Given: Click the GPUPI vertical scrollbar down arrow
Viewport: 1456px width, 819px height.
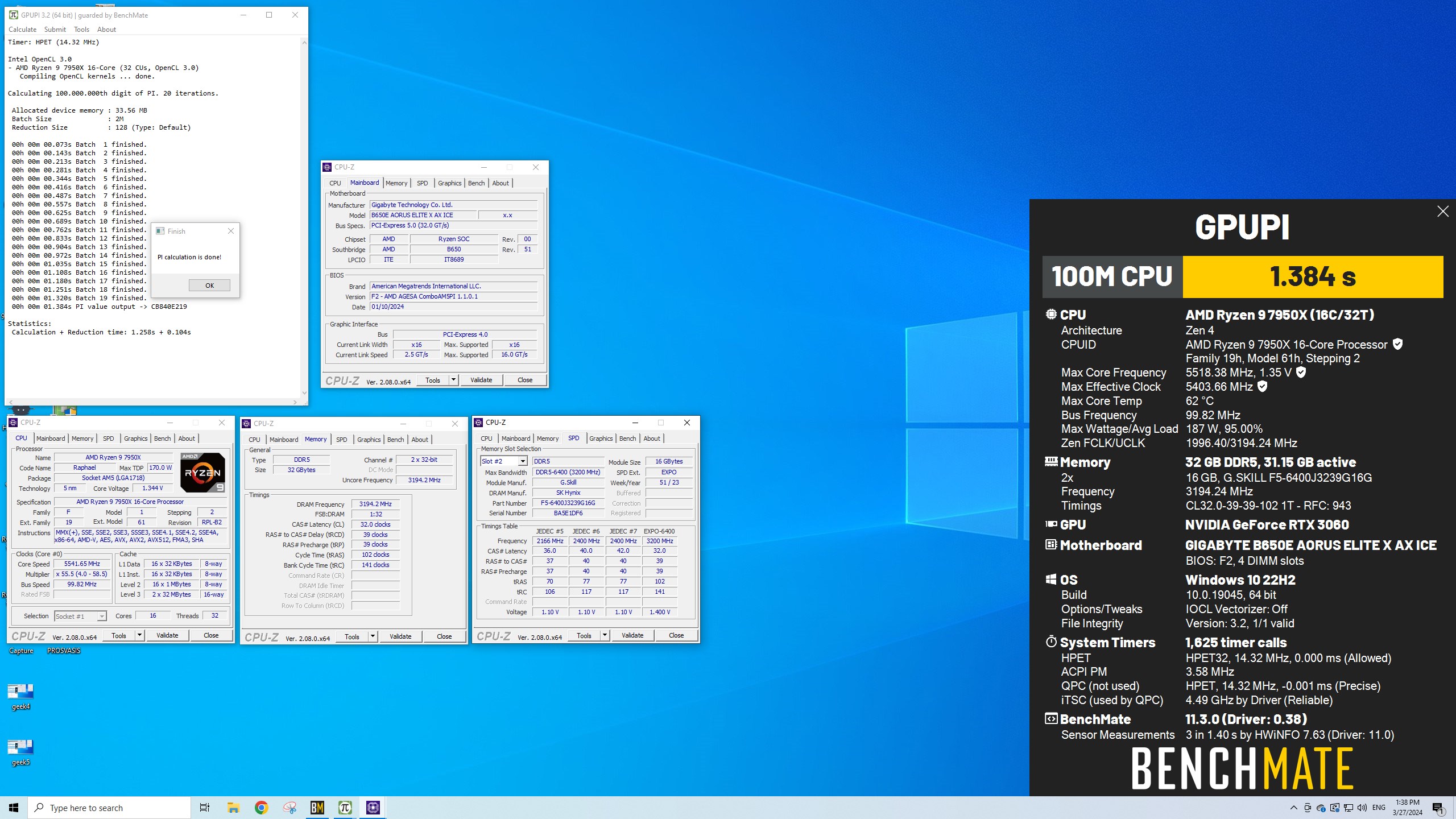Looking at the screenshot, I should pyautogui.click(x=304, y=392).
